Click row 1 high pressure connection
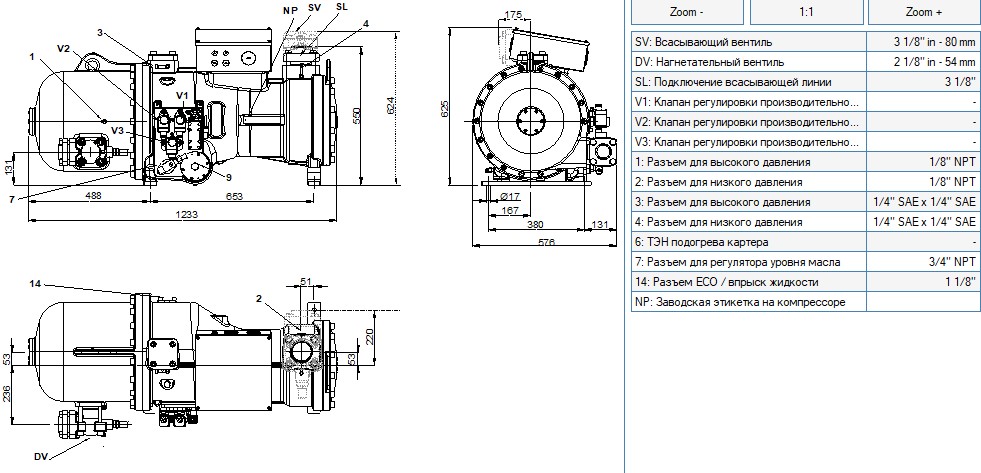The height and width of the screenshot is (473, 981). pyautogui.click(x=804, y=163)
